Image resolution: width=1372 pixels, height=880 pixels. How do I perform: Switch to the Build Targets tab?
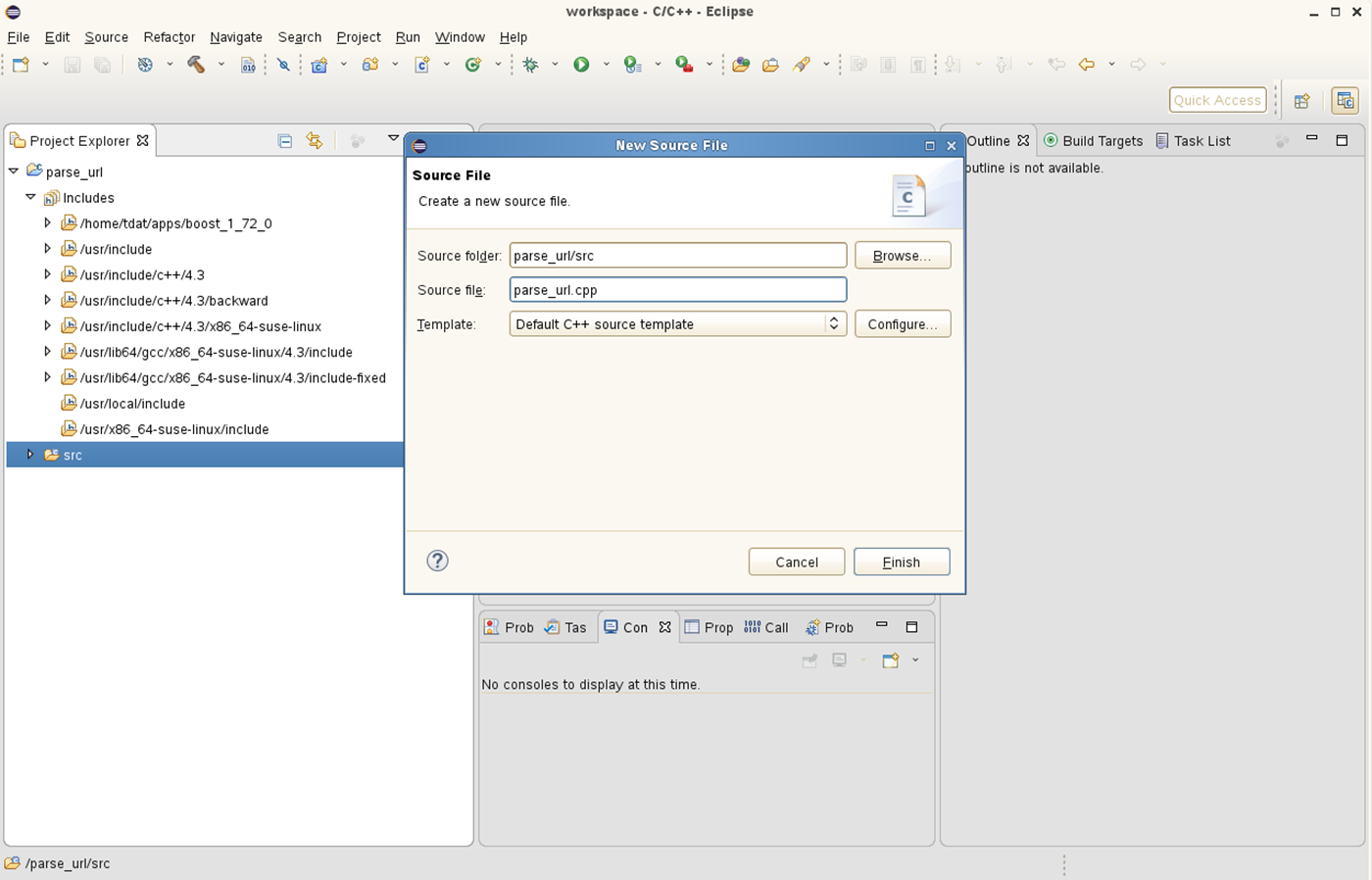pos(1094,141)
